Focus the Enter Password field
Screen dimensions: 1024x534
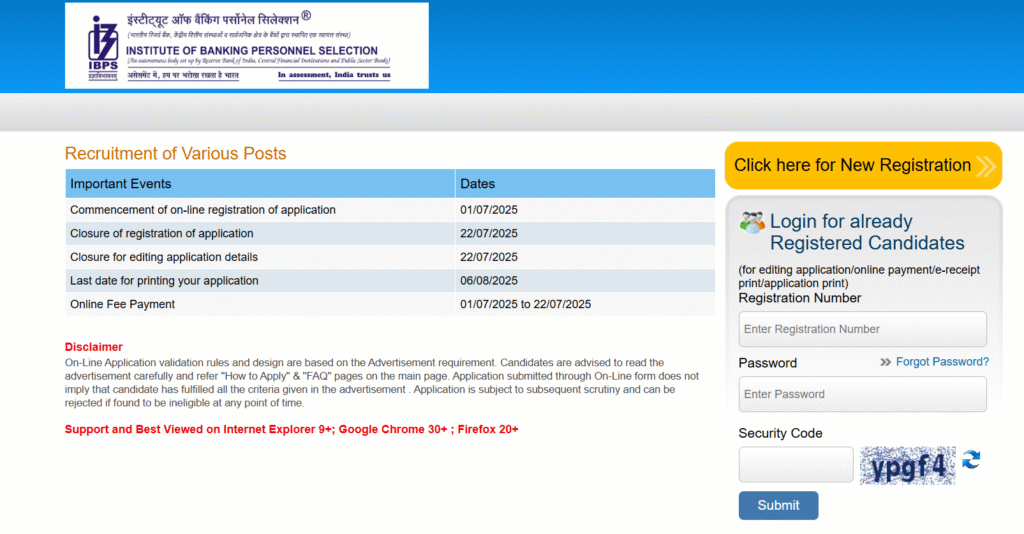[x=862, y=394]
